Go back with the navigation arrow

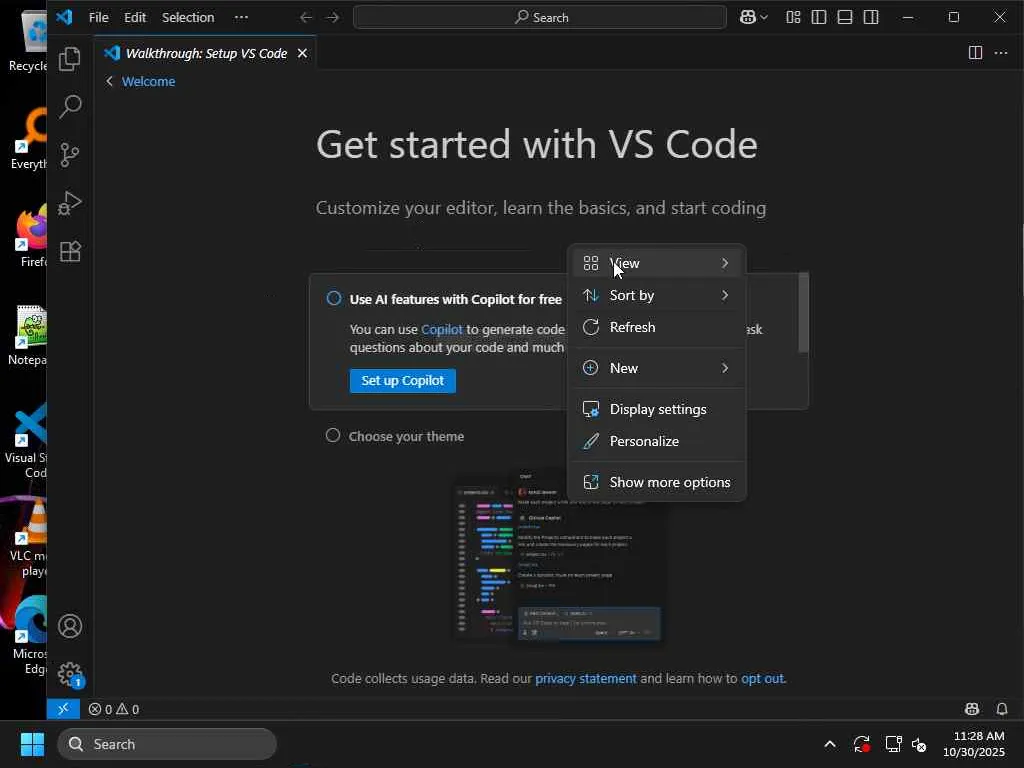coord(306,18)
